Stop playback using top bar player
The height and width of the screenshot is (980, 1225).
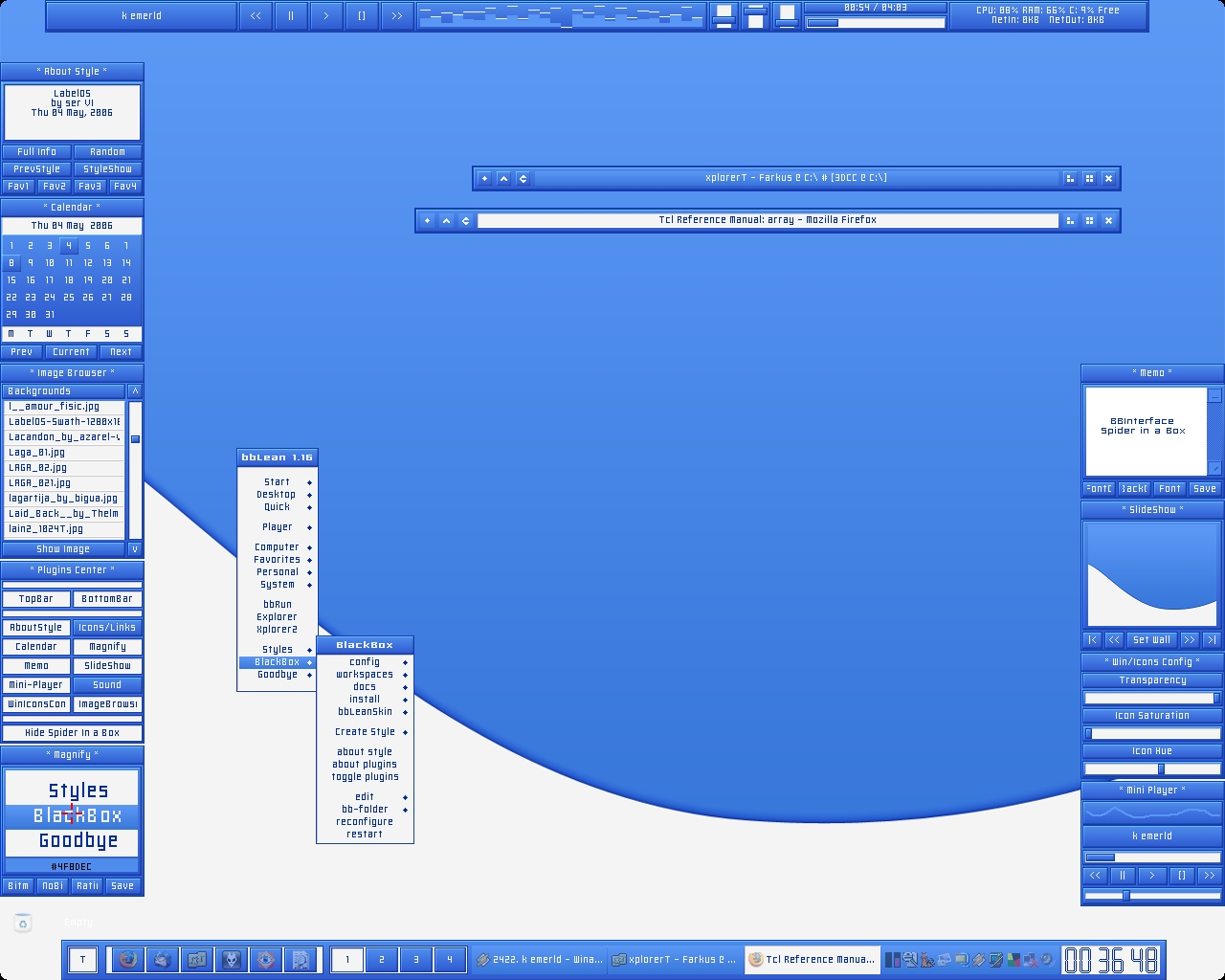click(x=362, y=16)
